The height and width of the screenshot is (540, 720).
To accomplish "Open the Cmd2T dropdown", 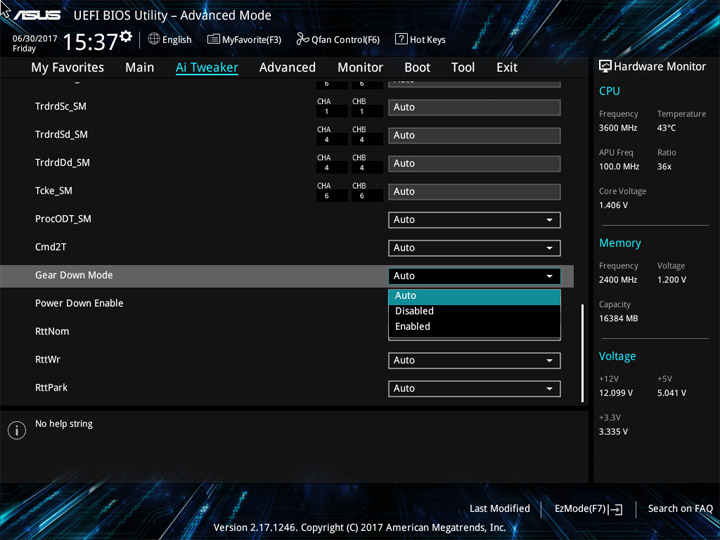I will (x=474, y=248).
